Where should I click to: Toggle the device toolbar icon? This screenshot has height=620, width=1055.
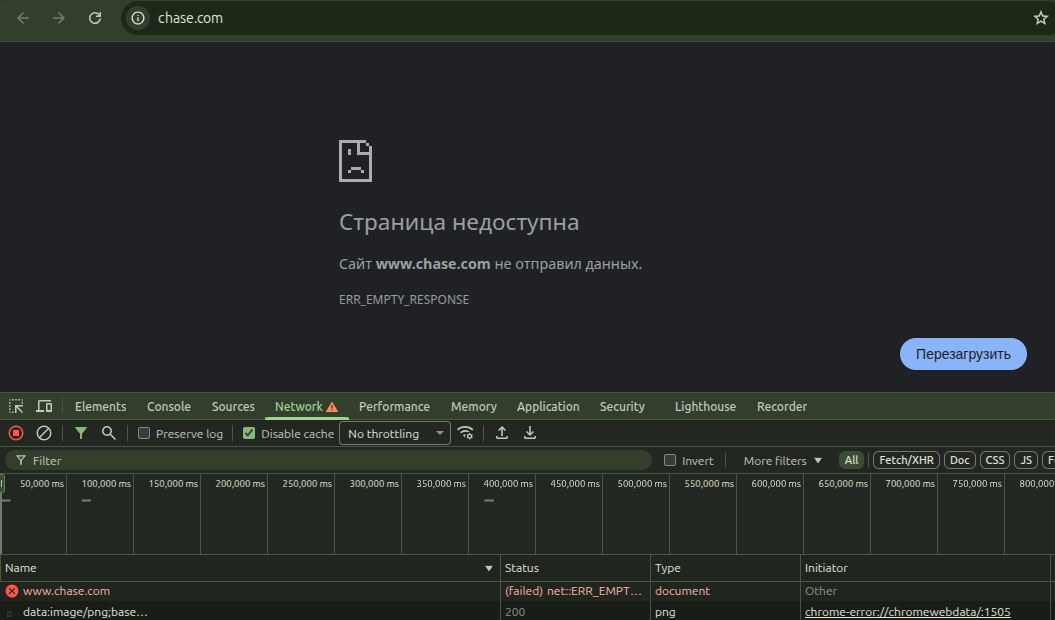click(44, 406)
